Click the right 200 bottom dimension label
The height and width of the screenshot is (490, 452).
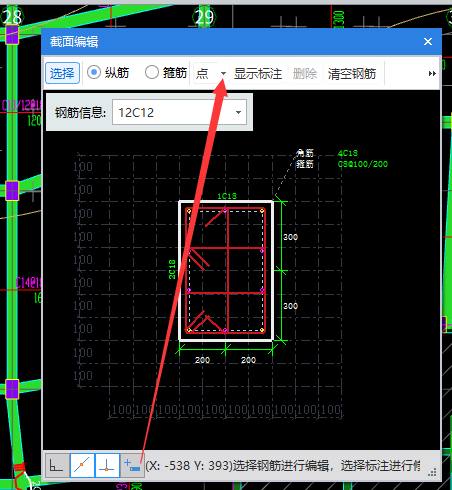click(248, 360)
